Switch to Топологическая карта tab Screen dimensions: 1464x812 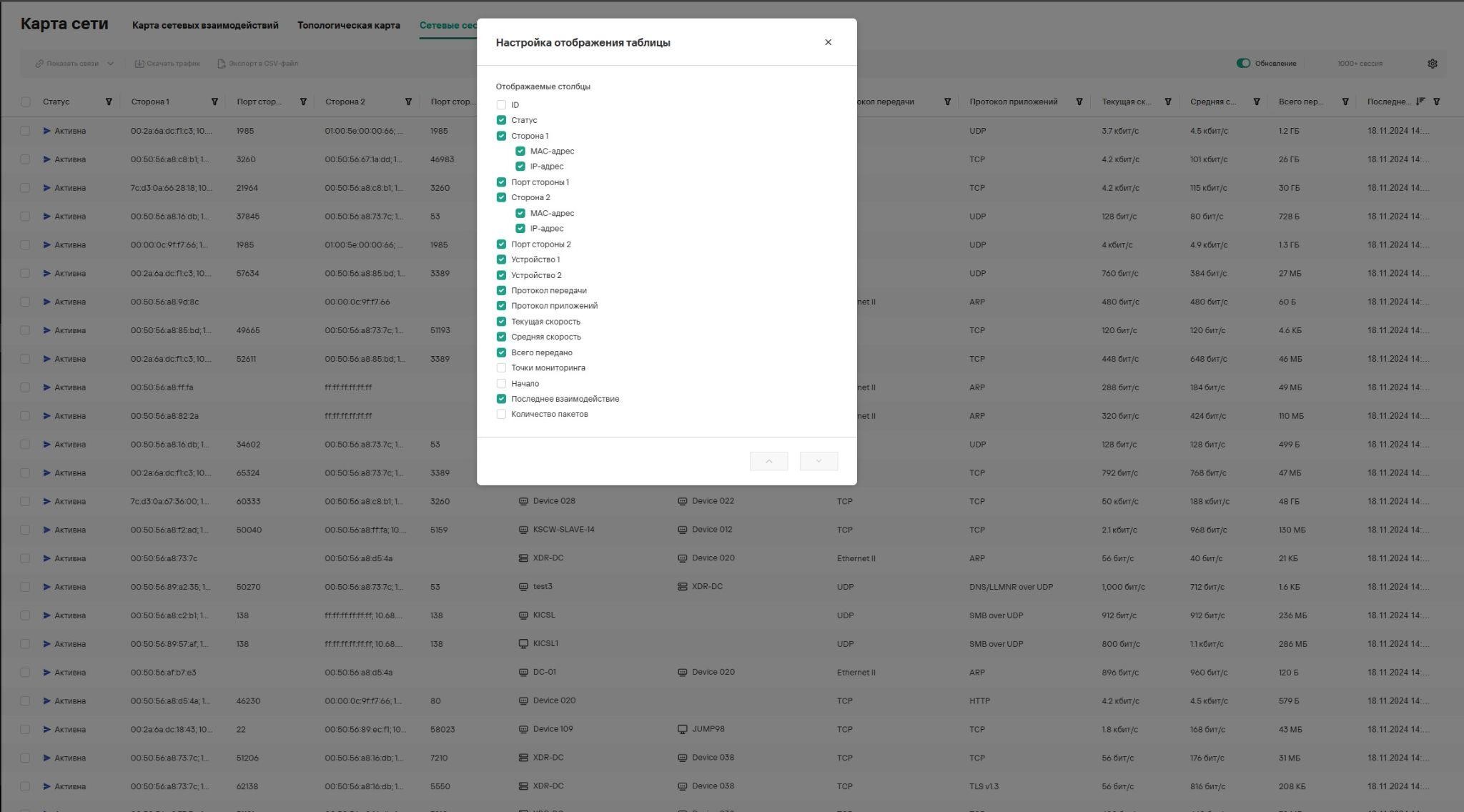(349, 26)
